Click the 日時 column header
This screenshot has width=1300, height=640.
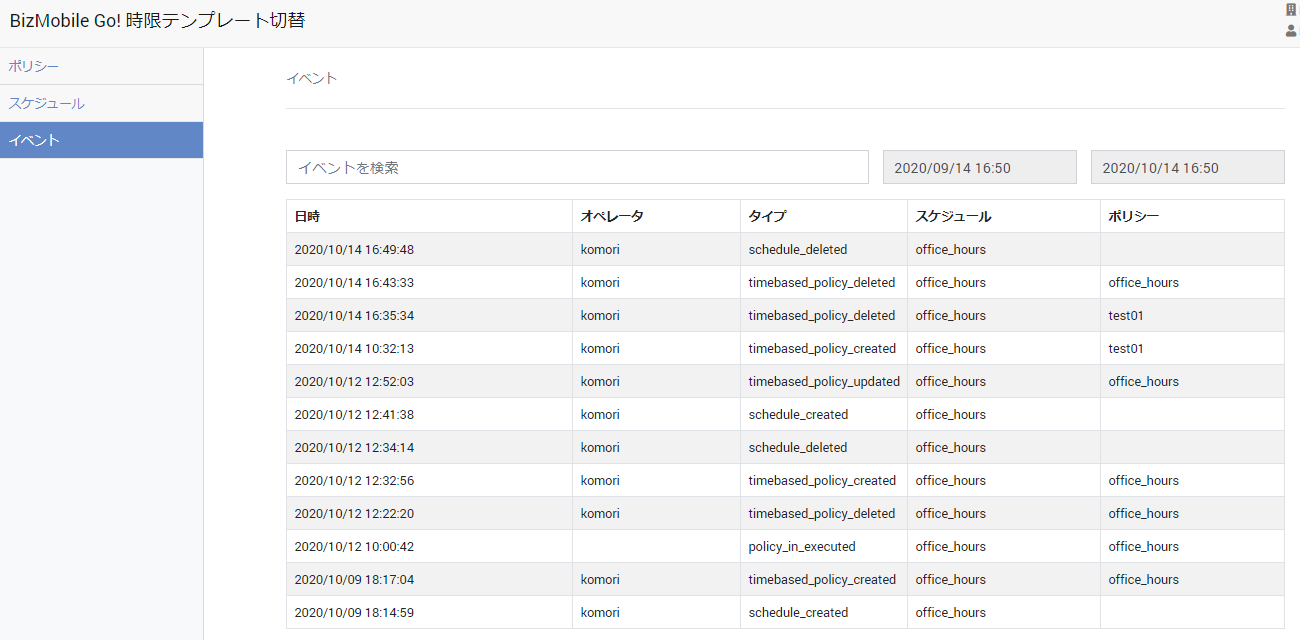[308, 216]
